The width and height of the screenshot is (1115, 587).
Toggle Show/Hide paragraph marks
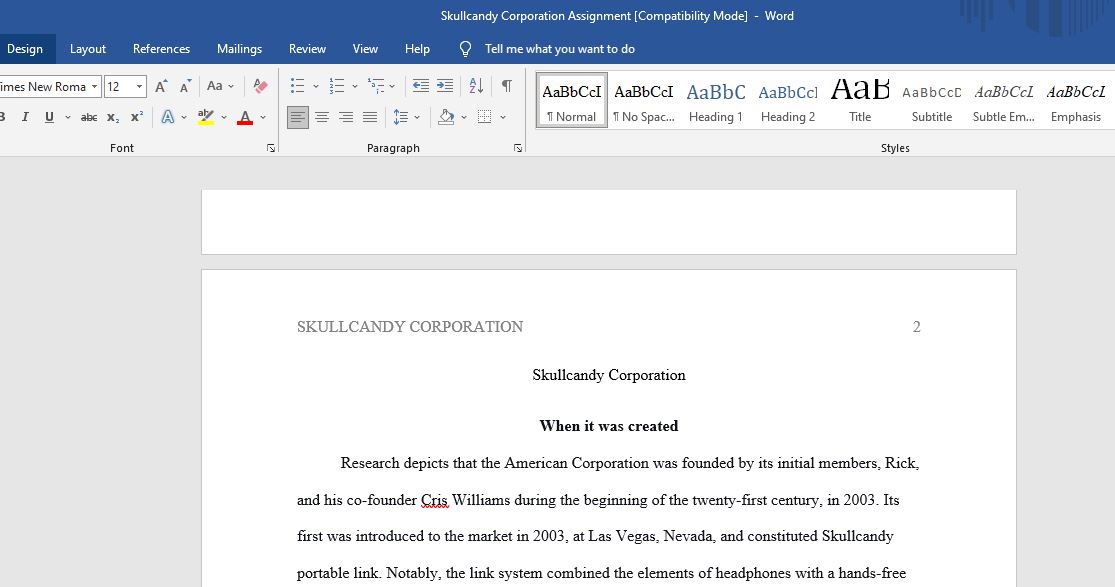pyautogui.click(x=506, y=86)
